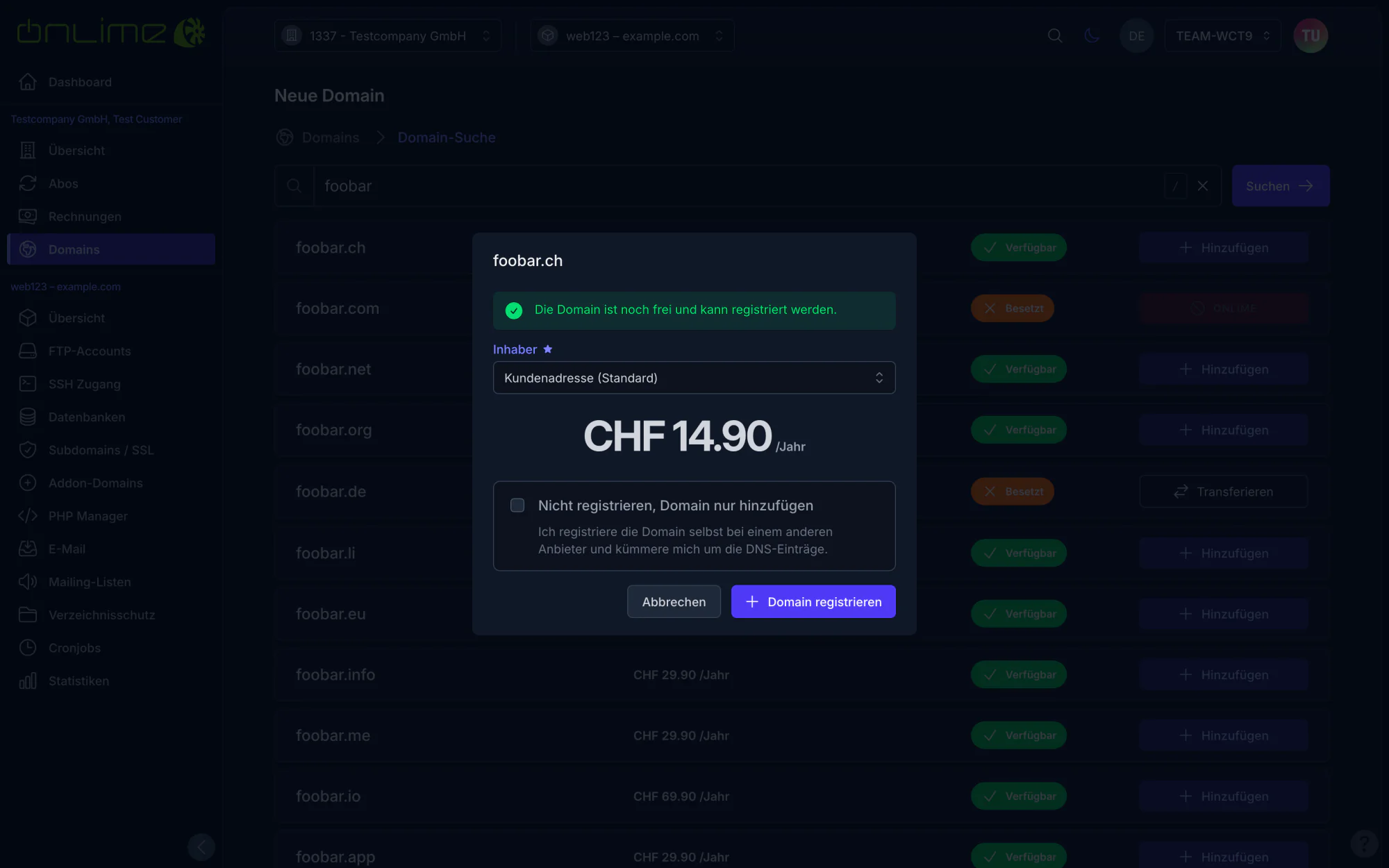Expand the 1337 - Testcompany GmbH selector
Viewport: 1389px width, 868px height.
point(388,35)
